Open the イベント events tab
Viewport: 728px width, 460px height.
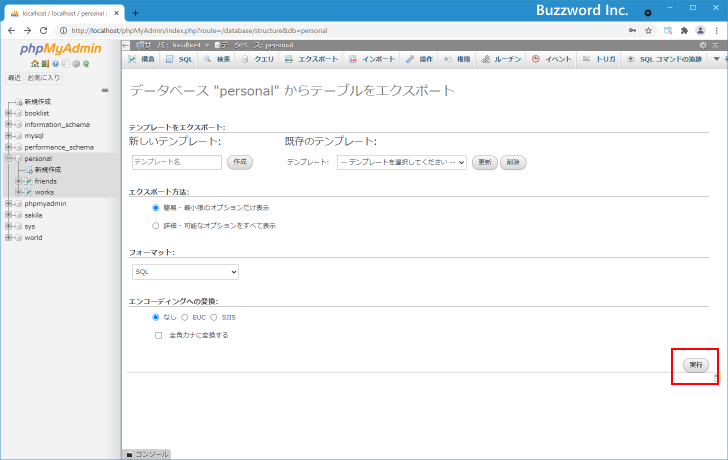click(x=552, y=59)
